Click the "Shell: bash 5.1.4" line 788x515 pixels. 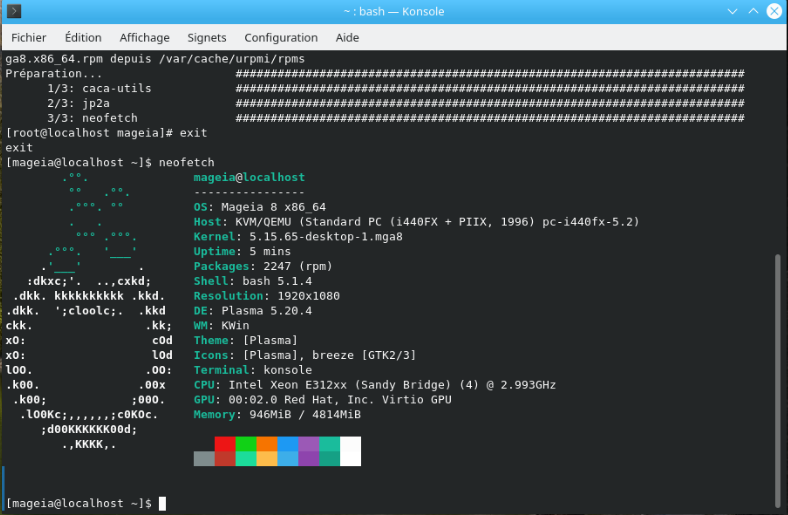pos(253,281)
